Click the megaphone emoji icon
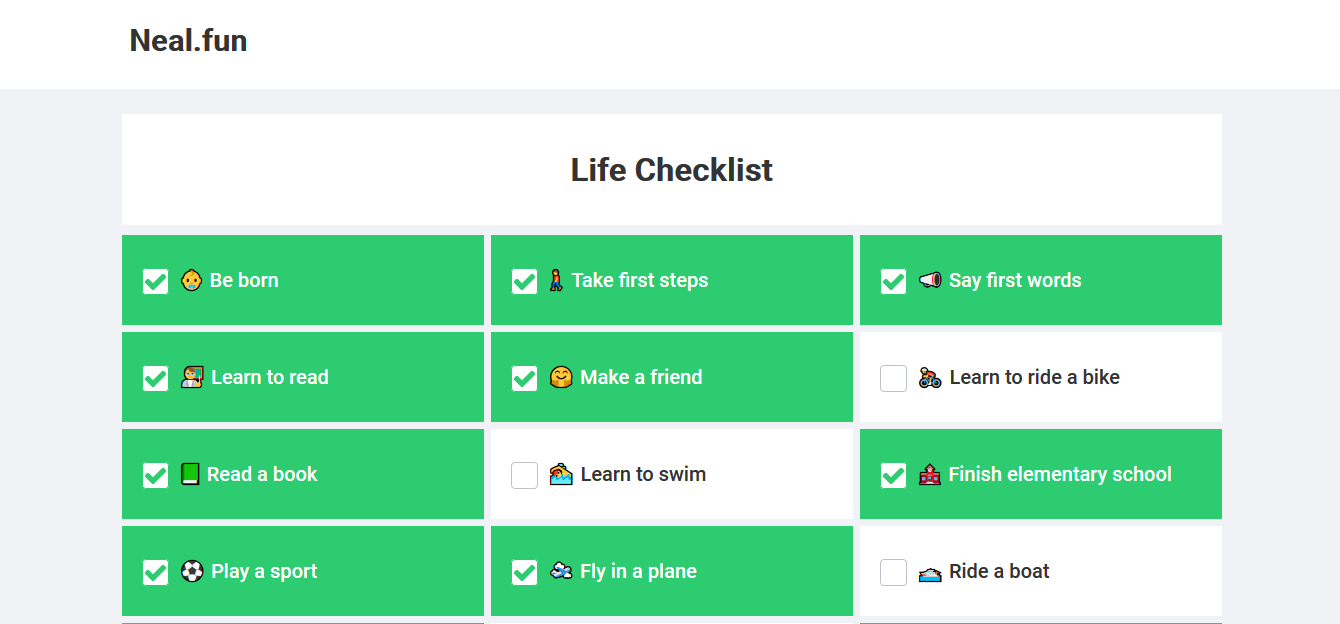 930,280
